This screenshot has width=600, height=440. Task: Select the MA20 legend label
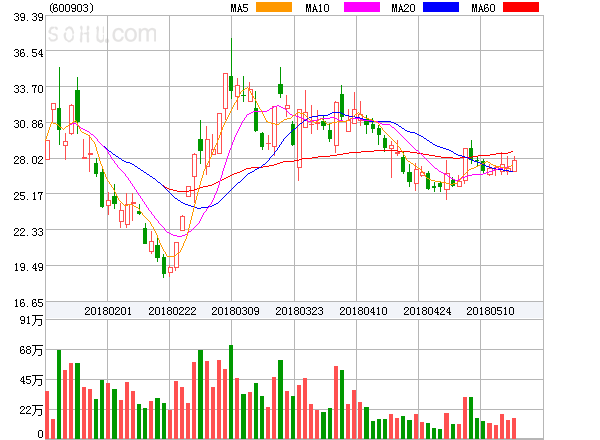point(403,8)
